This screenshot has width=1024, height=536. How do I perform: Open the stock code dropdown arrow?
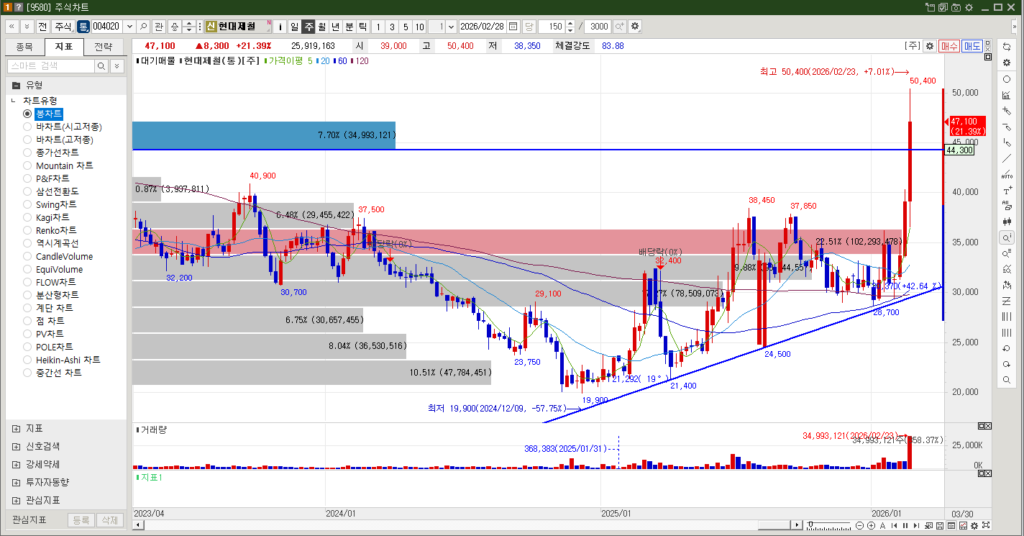129,25
